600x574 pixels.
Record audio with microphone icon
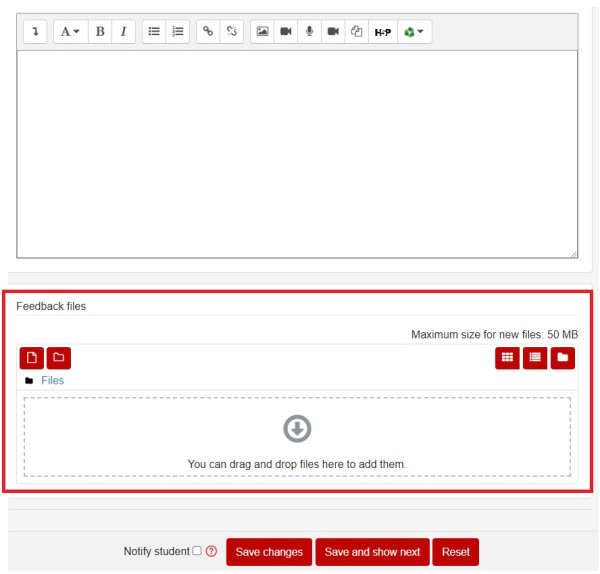point(309,32)
